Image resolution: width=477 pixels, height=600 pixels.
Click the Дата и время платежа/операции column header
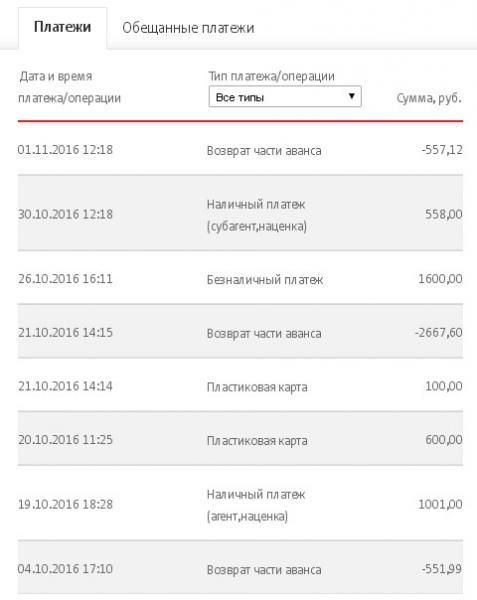70,87
